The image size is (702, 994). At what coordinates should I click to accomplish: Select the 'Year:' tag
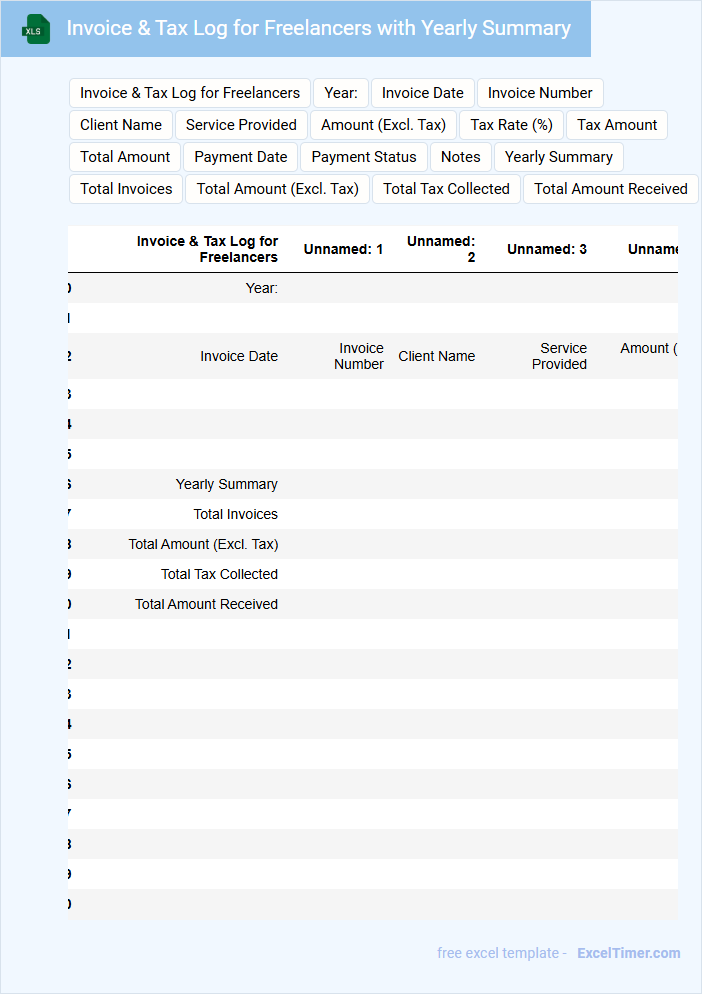pos(341,93)
